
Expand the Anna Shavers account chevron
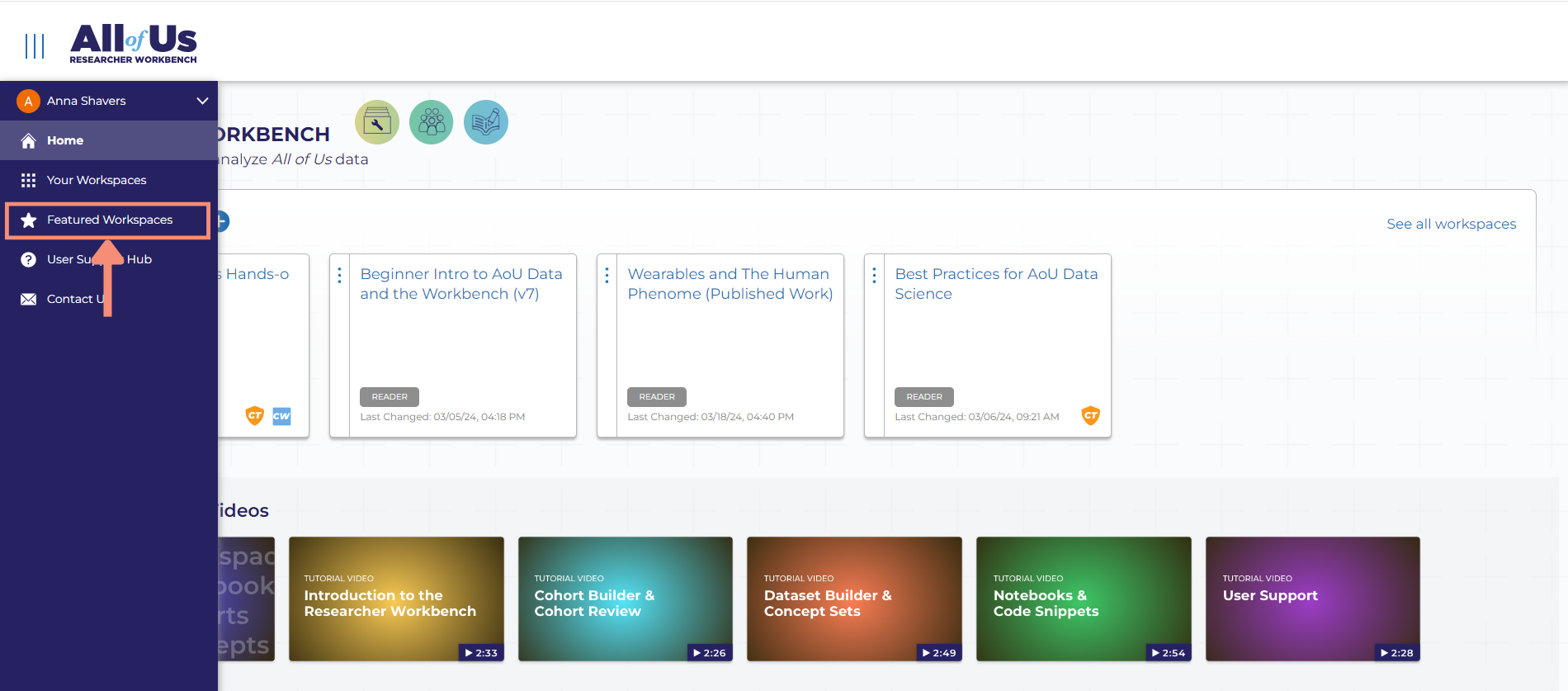click(202, 101)
